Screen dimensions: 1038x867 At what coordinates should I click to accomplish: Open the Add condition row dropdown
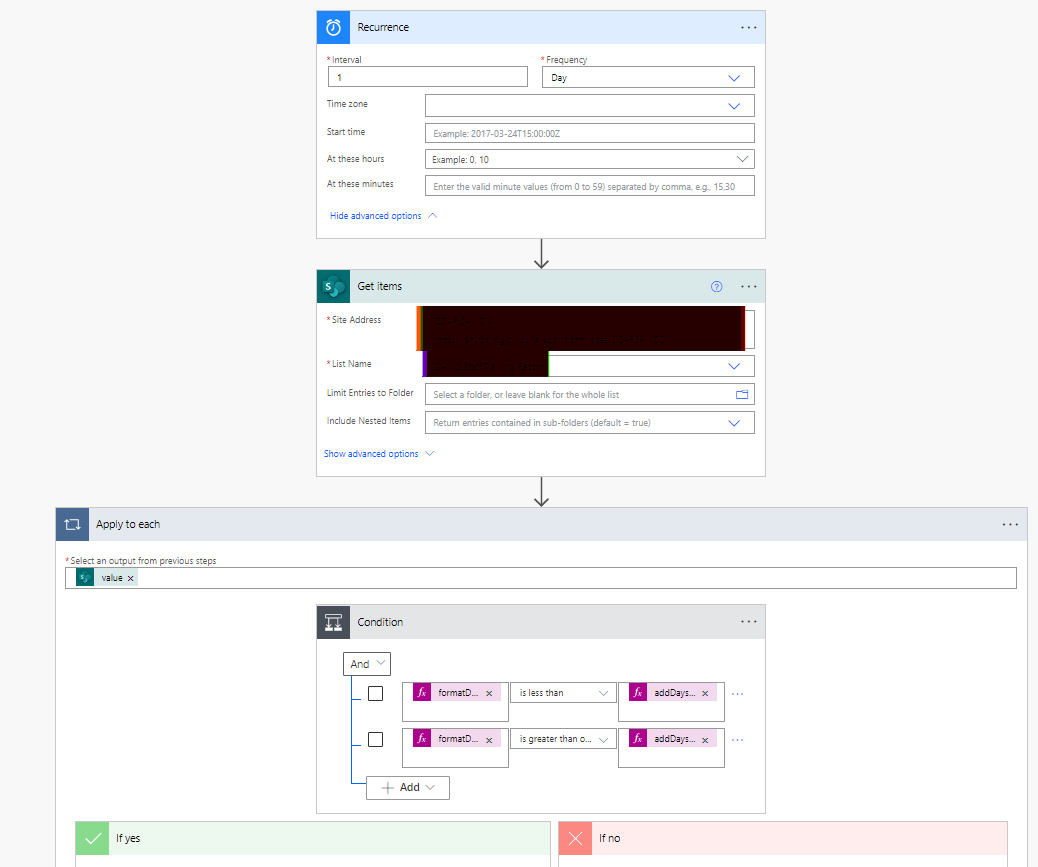point(408,788)
